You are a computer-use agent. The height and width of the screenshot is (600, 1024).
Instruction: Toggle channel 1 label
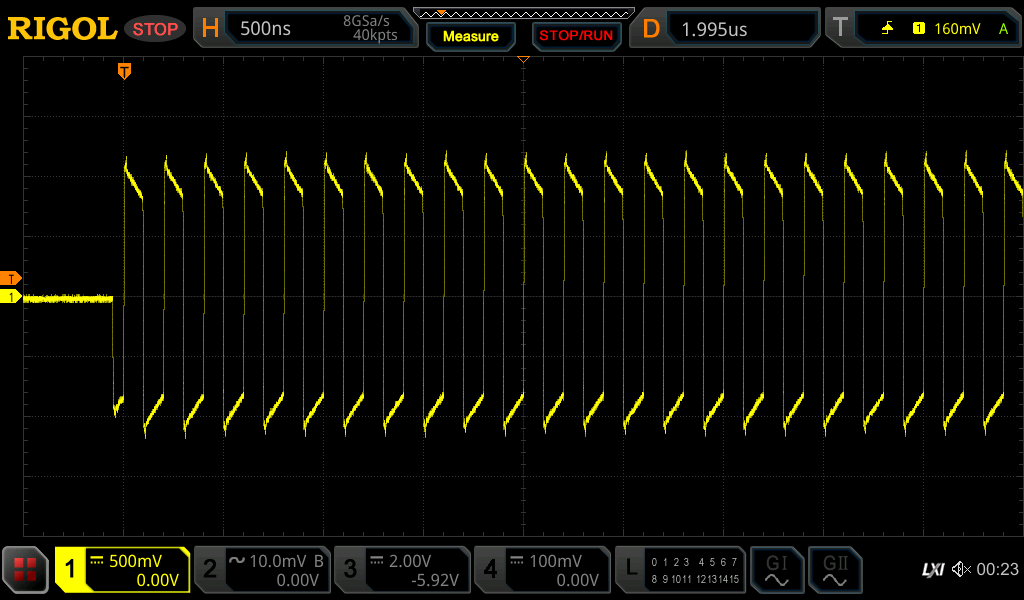pos(70,569)
